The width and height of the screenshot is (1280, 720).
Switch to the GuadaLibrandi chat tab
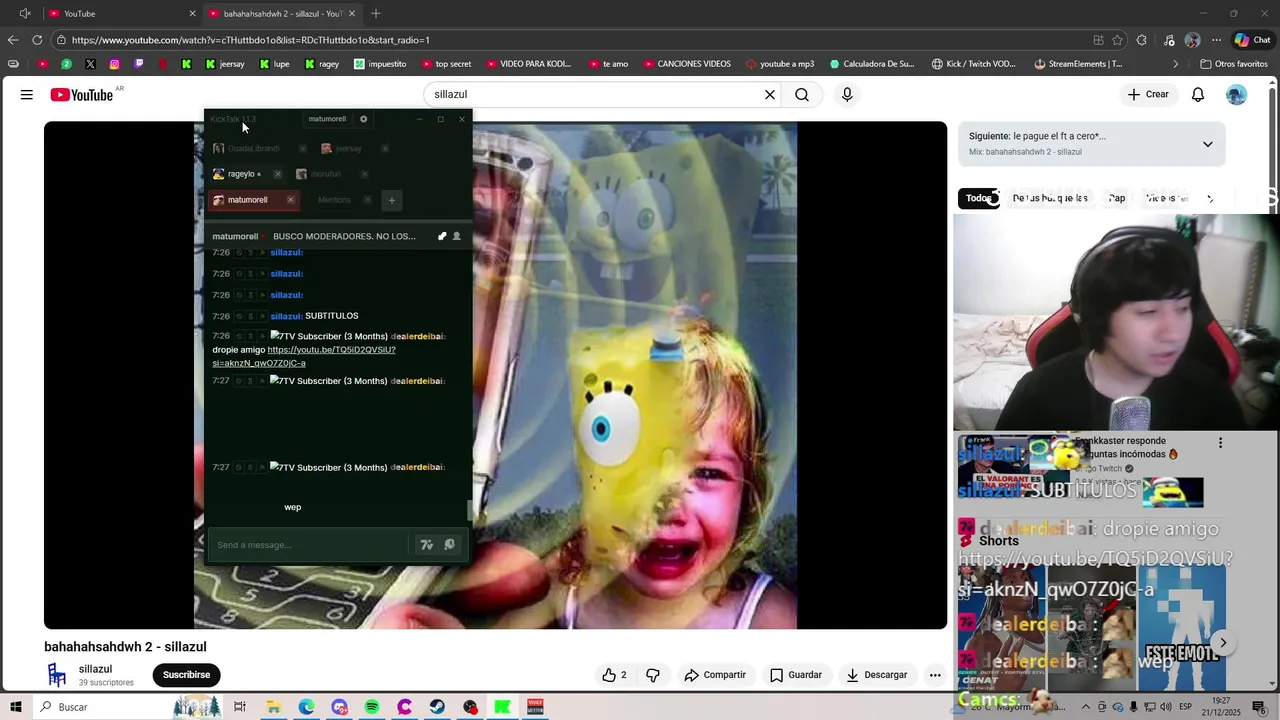coord(247,149)
